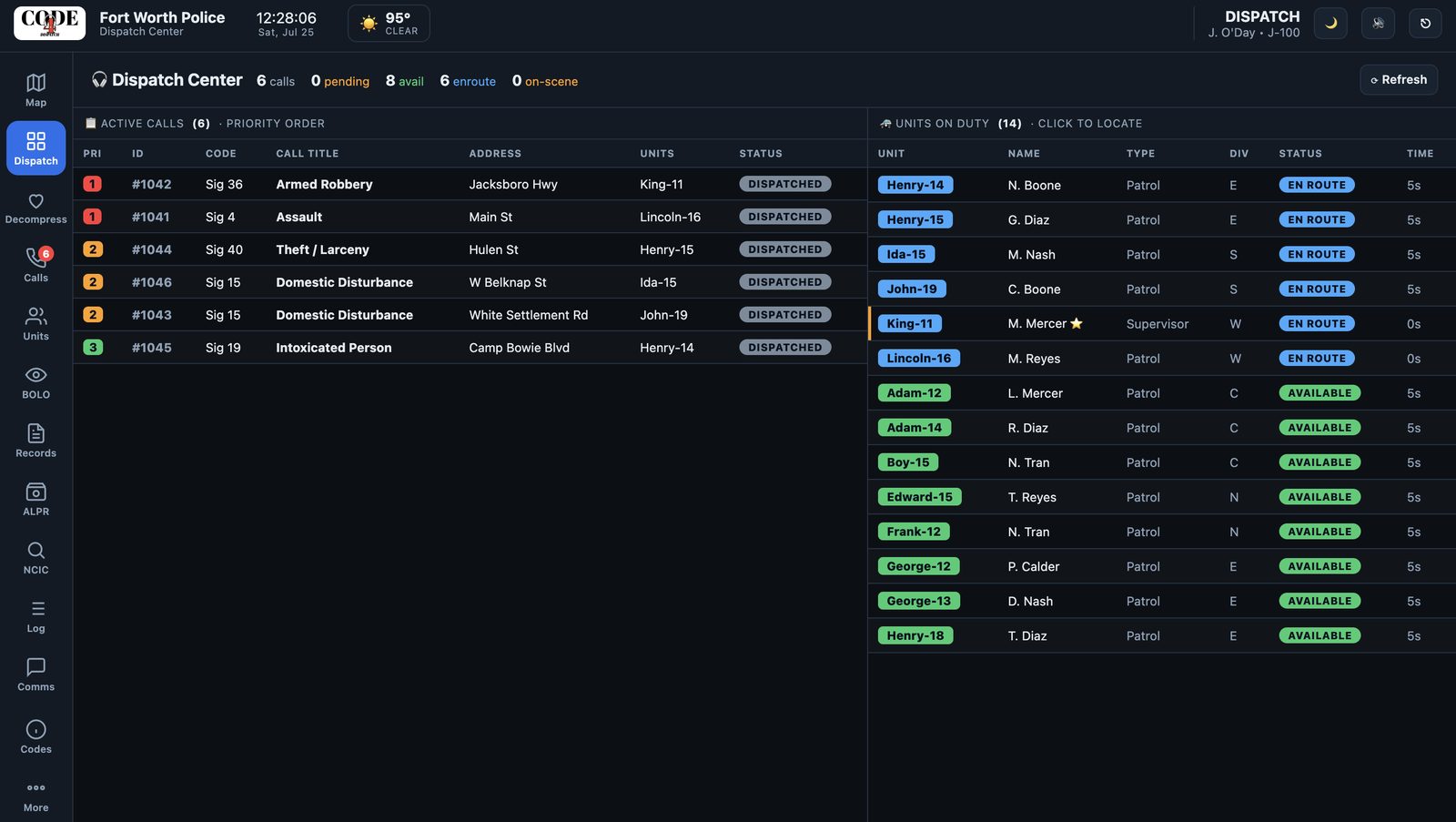Select Domestic Disturbance at White Settlement Rd

470,315
